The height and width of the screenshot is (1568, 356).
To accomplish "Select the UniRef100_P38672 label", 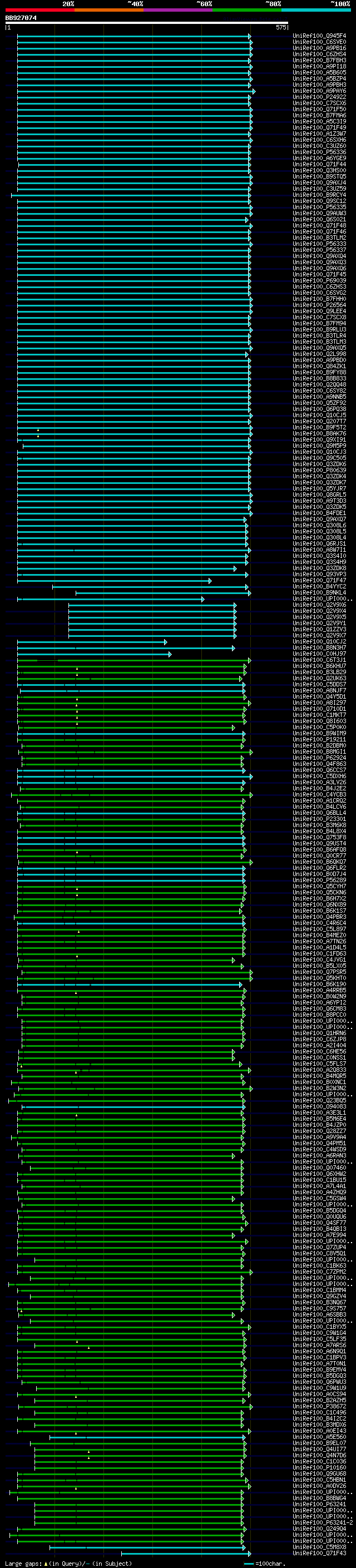I will click(319, 1406).
